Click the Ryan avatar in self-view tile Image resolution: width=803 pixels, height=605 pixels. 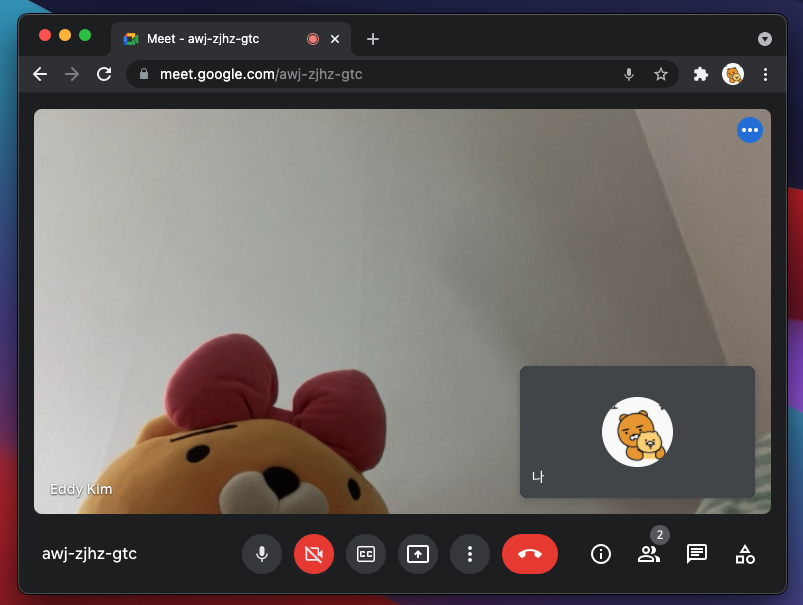tap(637, 432)
